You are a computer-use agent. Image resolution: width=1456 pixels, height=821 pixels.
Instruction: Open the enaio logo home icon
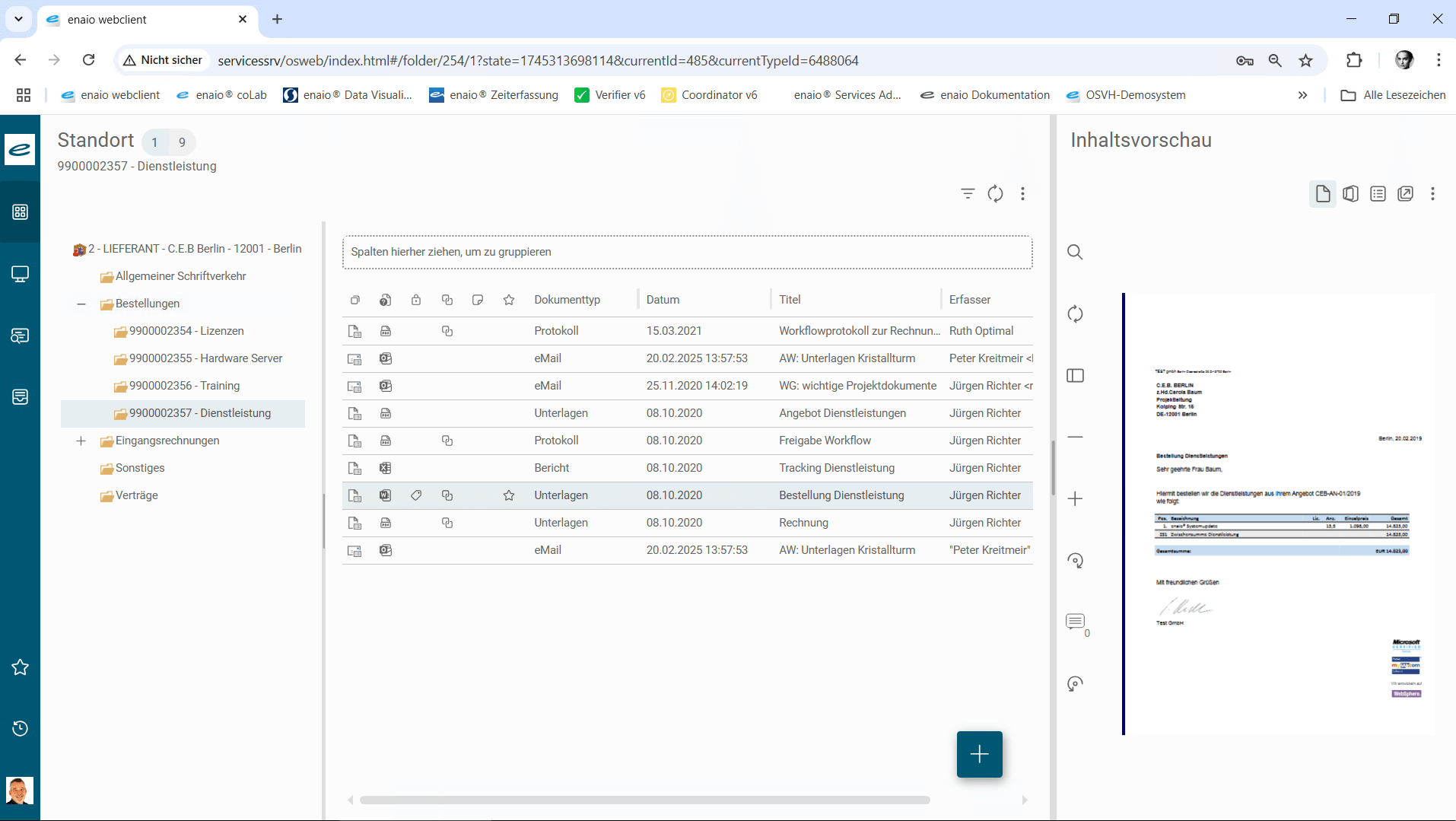20,149
